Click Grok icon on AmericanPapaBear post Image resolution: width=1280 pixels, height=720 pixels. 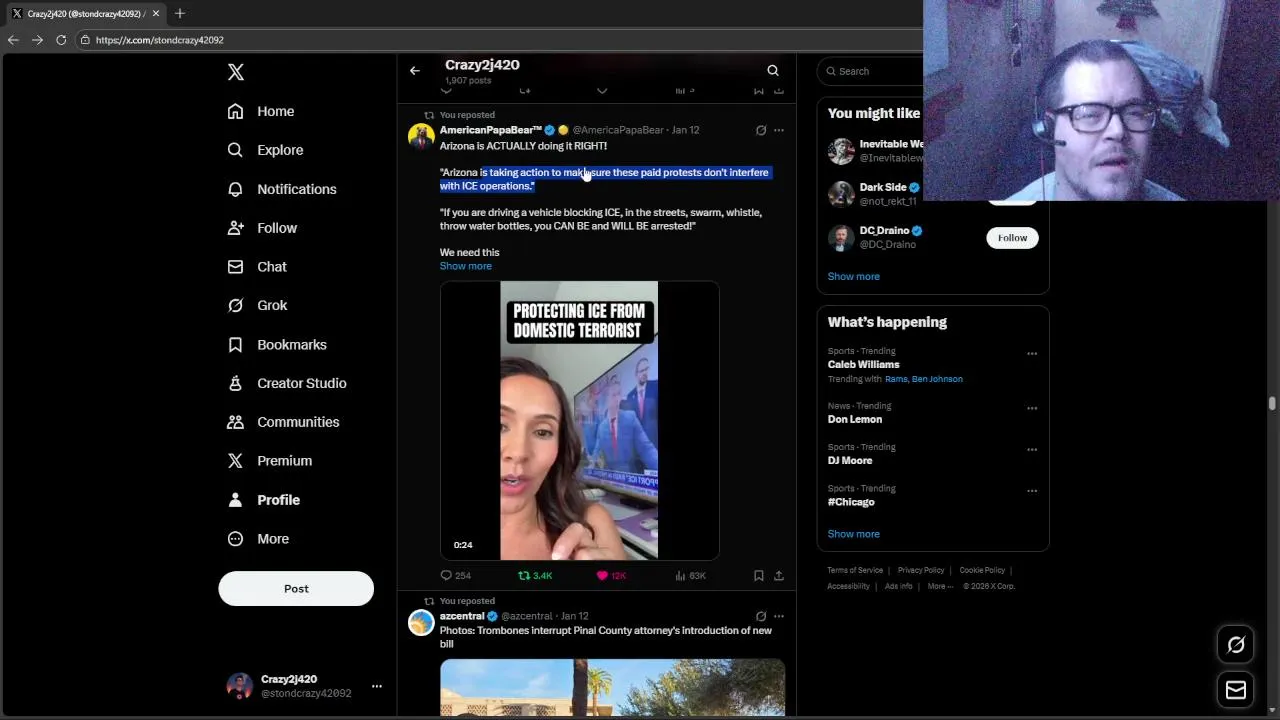[761, 130]
